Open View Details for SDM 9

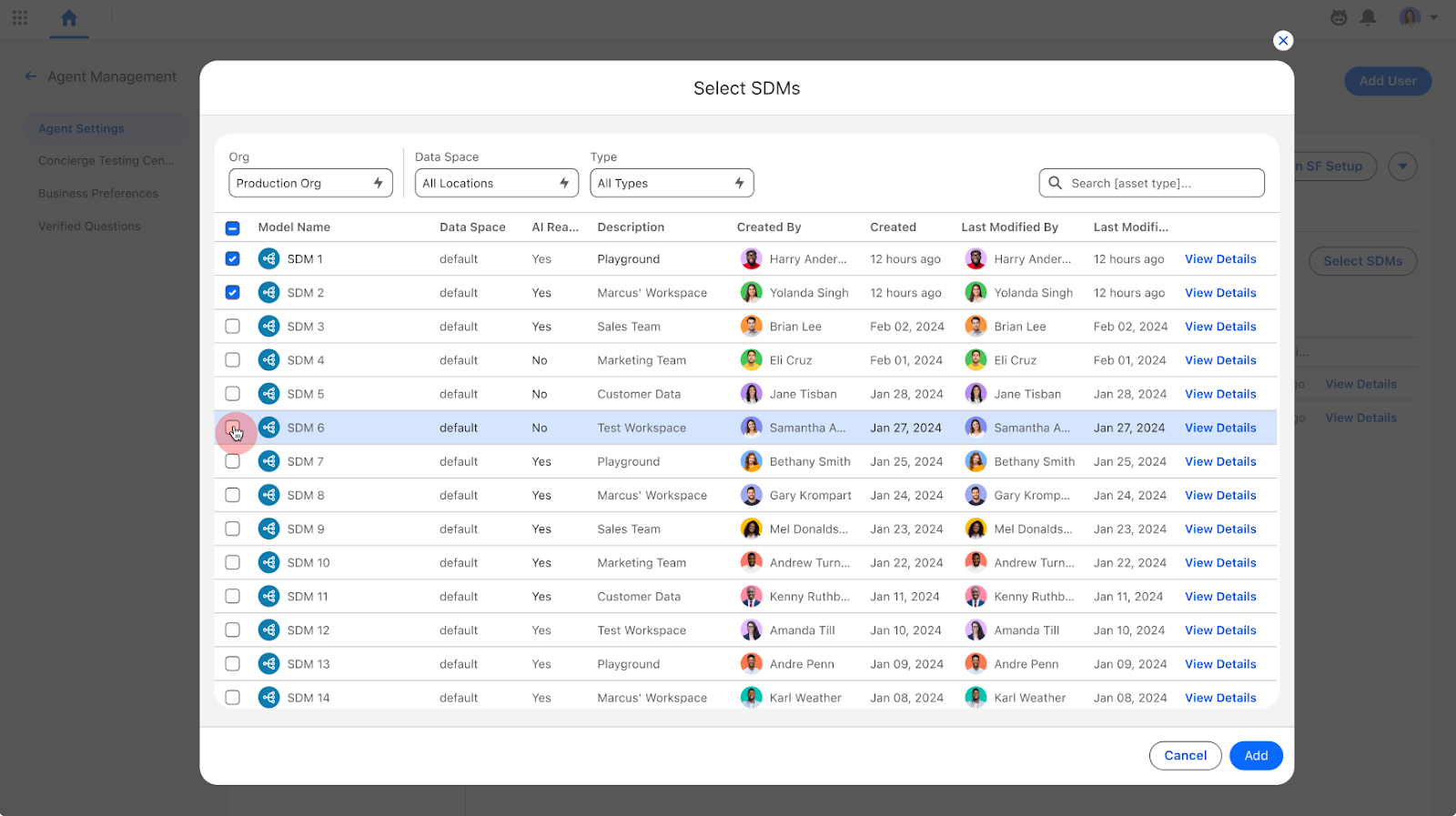click(1220, 529)
